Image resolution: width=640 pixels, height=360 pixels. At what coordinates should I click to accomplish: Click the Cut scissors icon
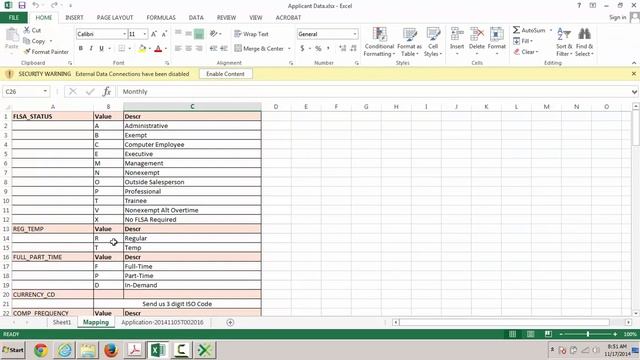[x=27, y=30]
